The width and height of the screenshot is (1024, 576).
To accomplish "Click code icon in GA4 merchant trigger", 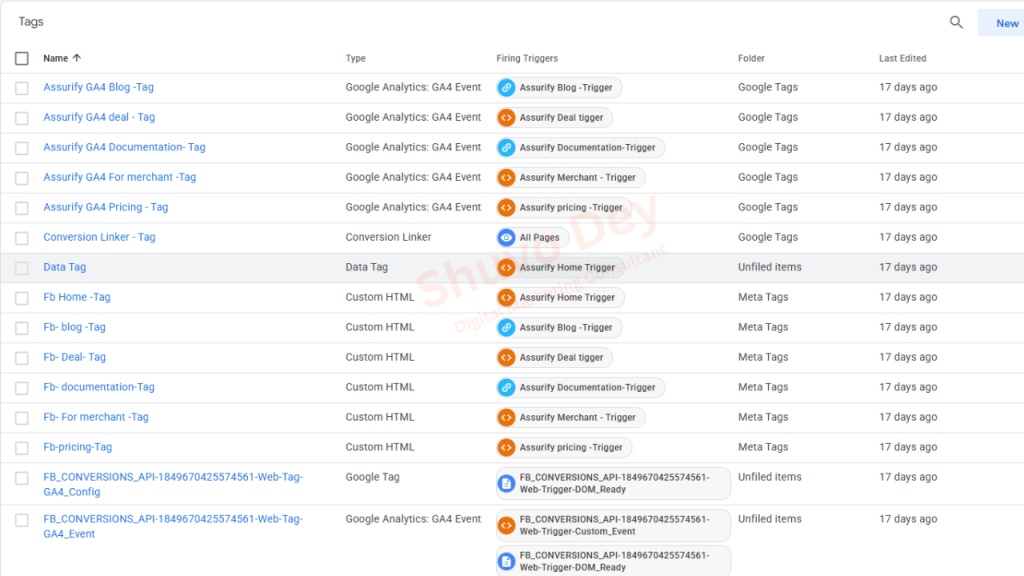I will 506,178.
